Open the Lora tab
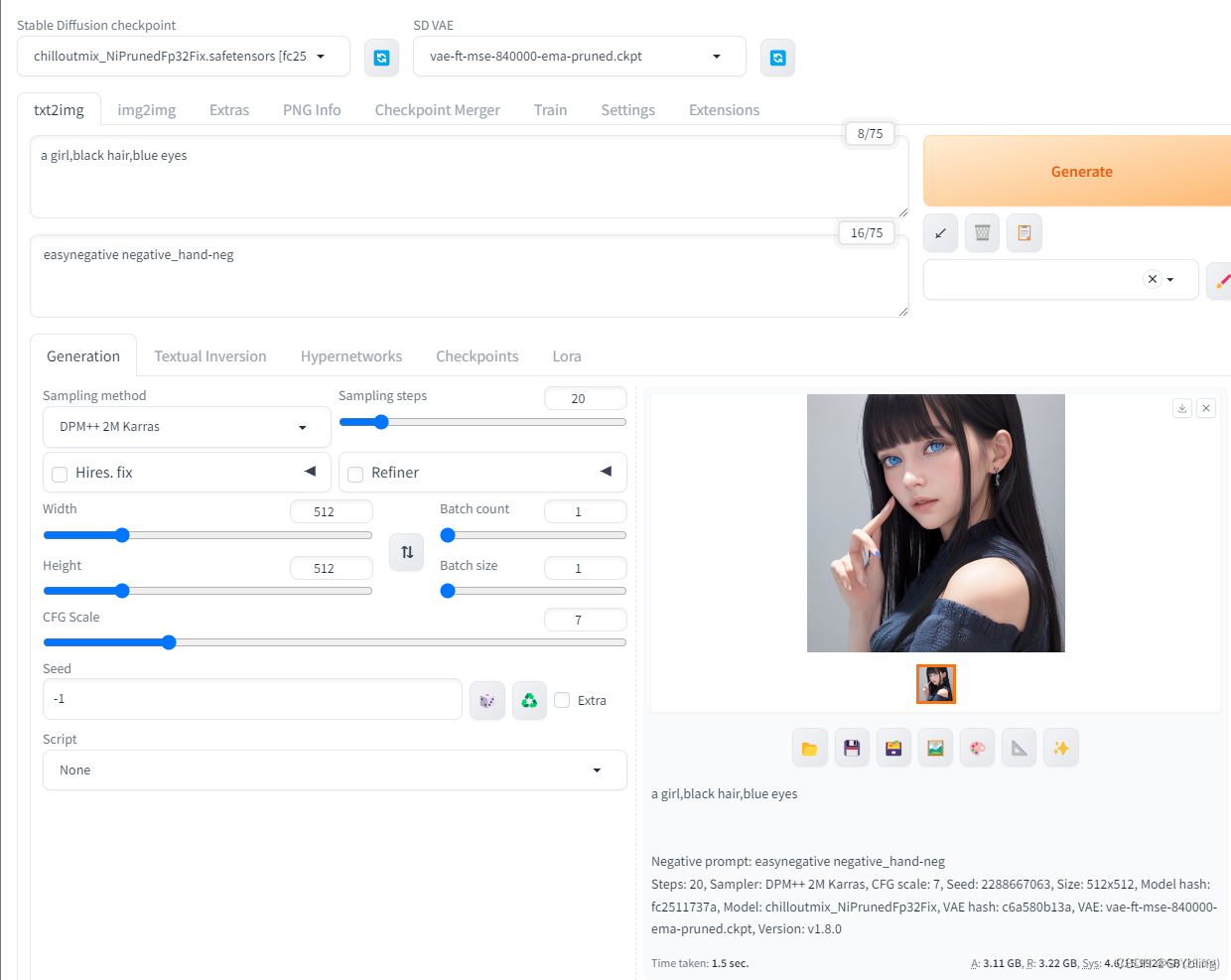 click(566, 355)
